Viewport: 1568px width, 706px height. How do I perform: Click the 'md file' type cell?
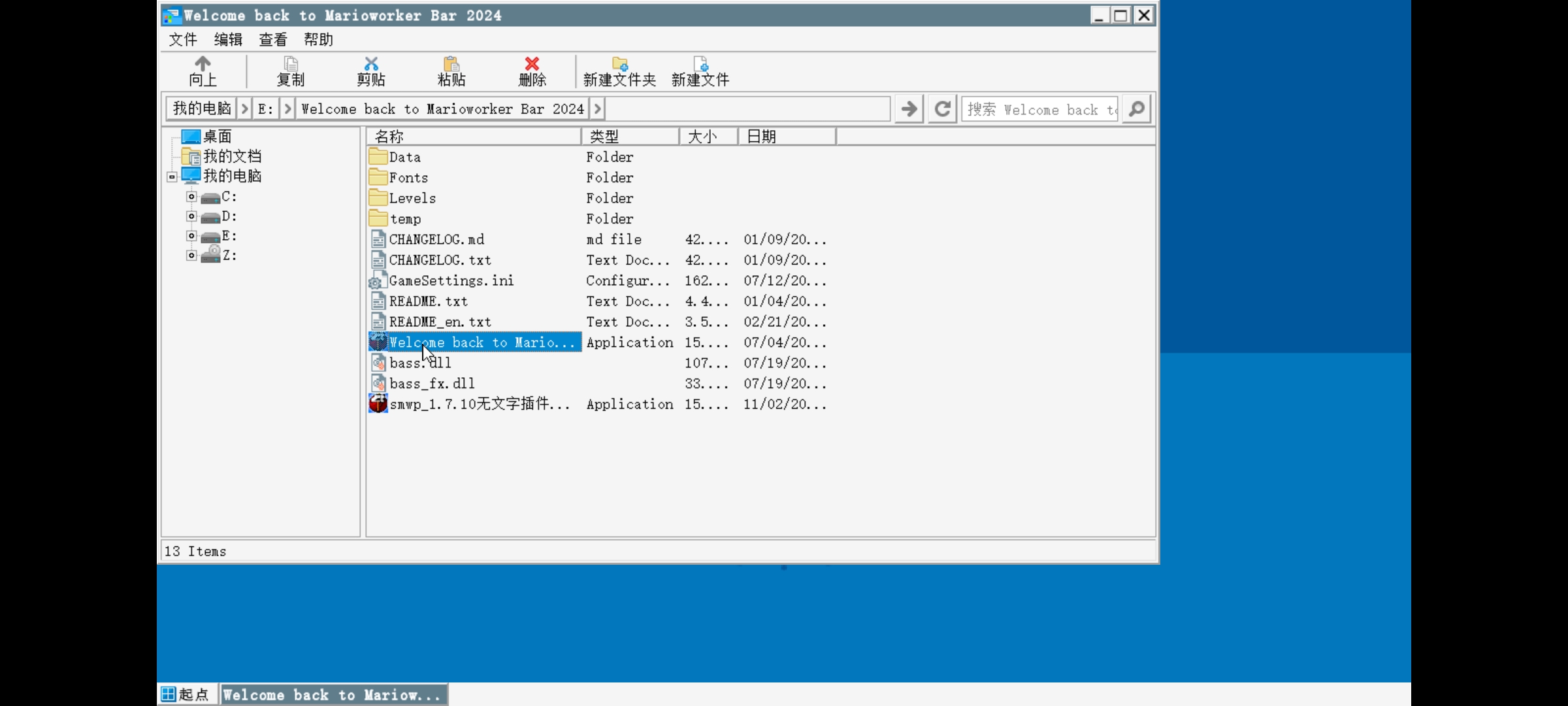click(x=613, y=239)
